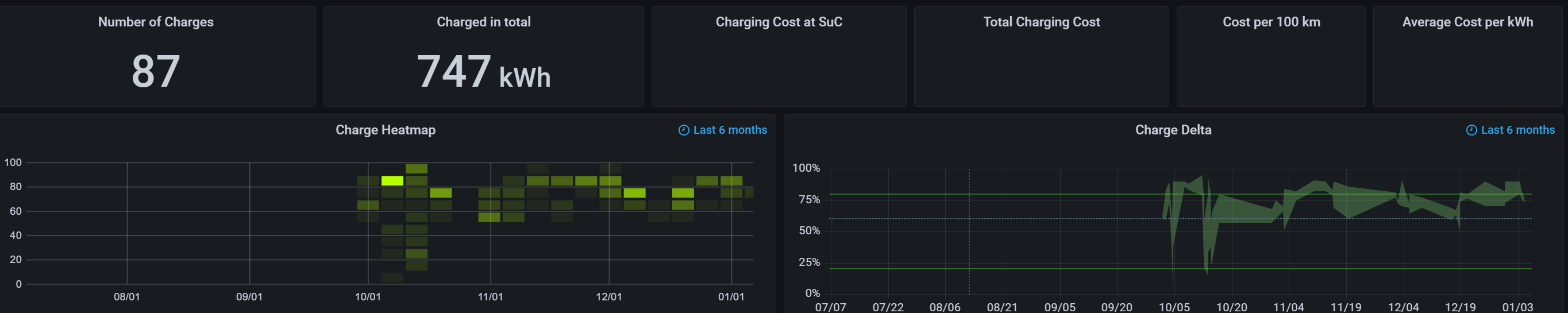This screenshot has height=313, width=1568.
Task: Click the 87 value in Number of Charges
Action: (156, 71)
